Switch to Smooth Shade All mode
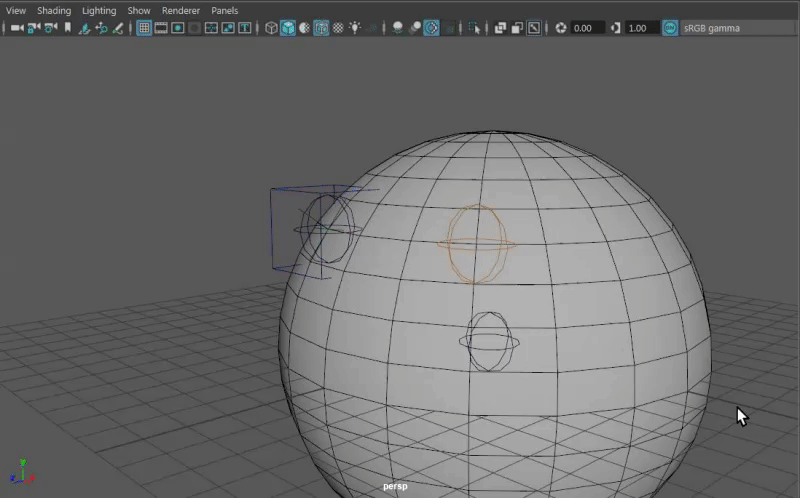The image size is (800, 498). (x=288, y=28)
